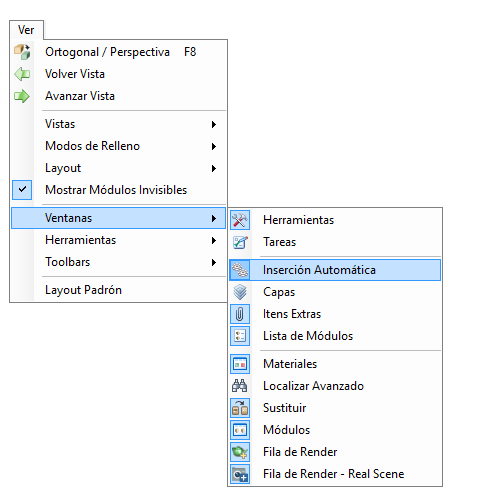The height and width of the screenshot is (494, 481).
Task: Select Sustituir from Ventanas submenu
Action: [x=335, y=408]
